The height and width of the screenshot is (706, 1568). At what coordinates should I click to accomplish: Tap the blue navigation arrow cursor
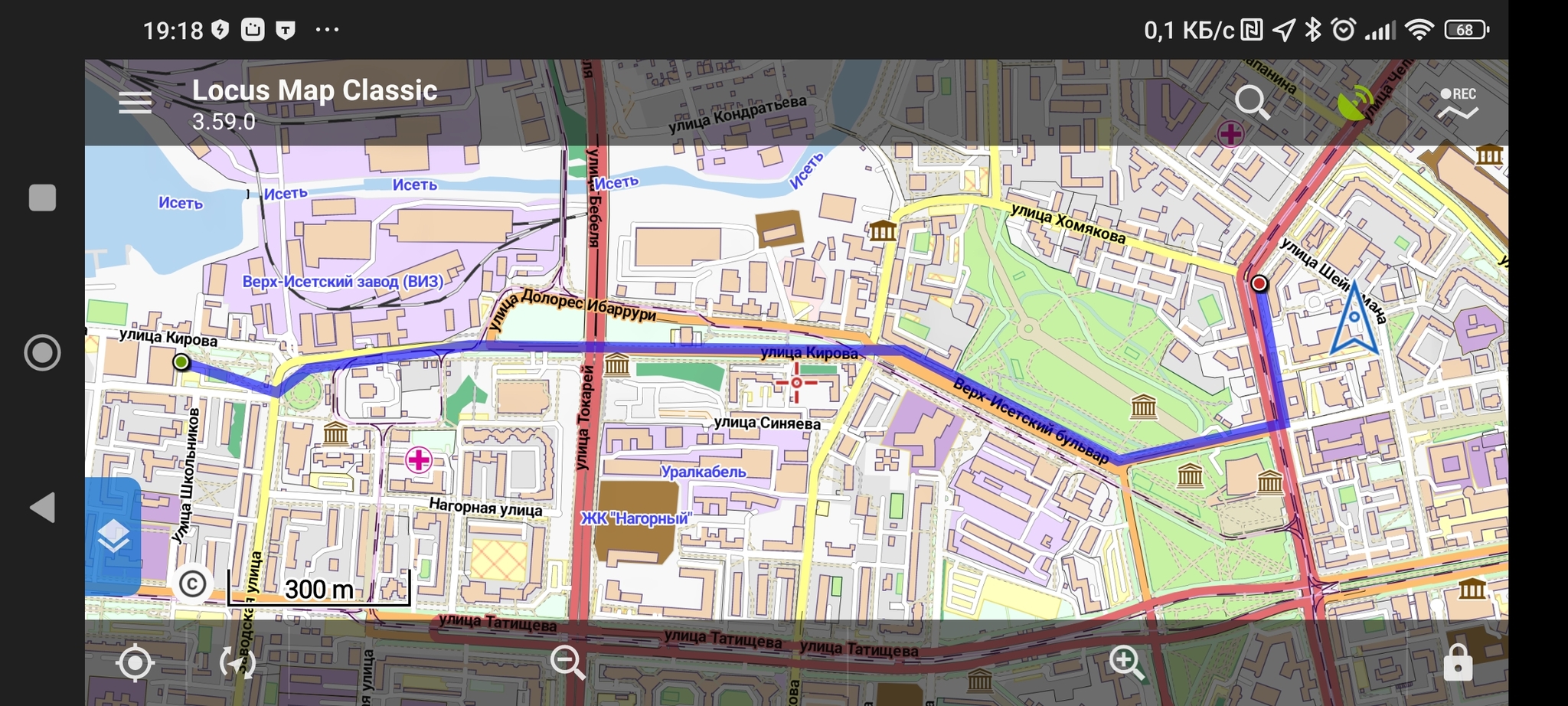coord(1354,319)
